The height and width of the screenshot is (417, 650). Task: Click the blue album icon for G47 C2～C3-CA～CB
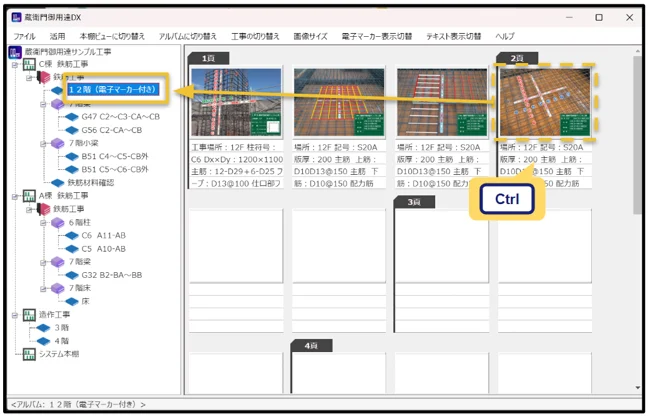[x=72, y=117]
